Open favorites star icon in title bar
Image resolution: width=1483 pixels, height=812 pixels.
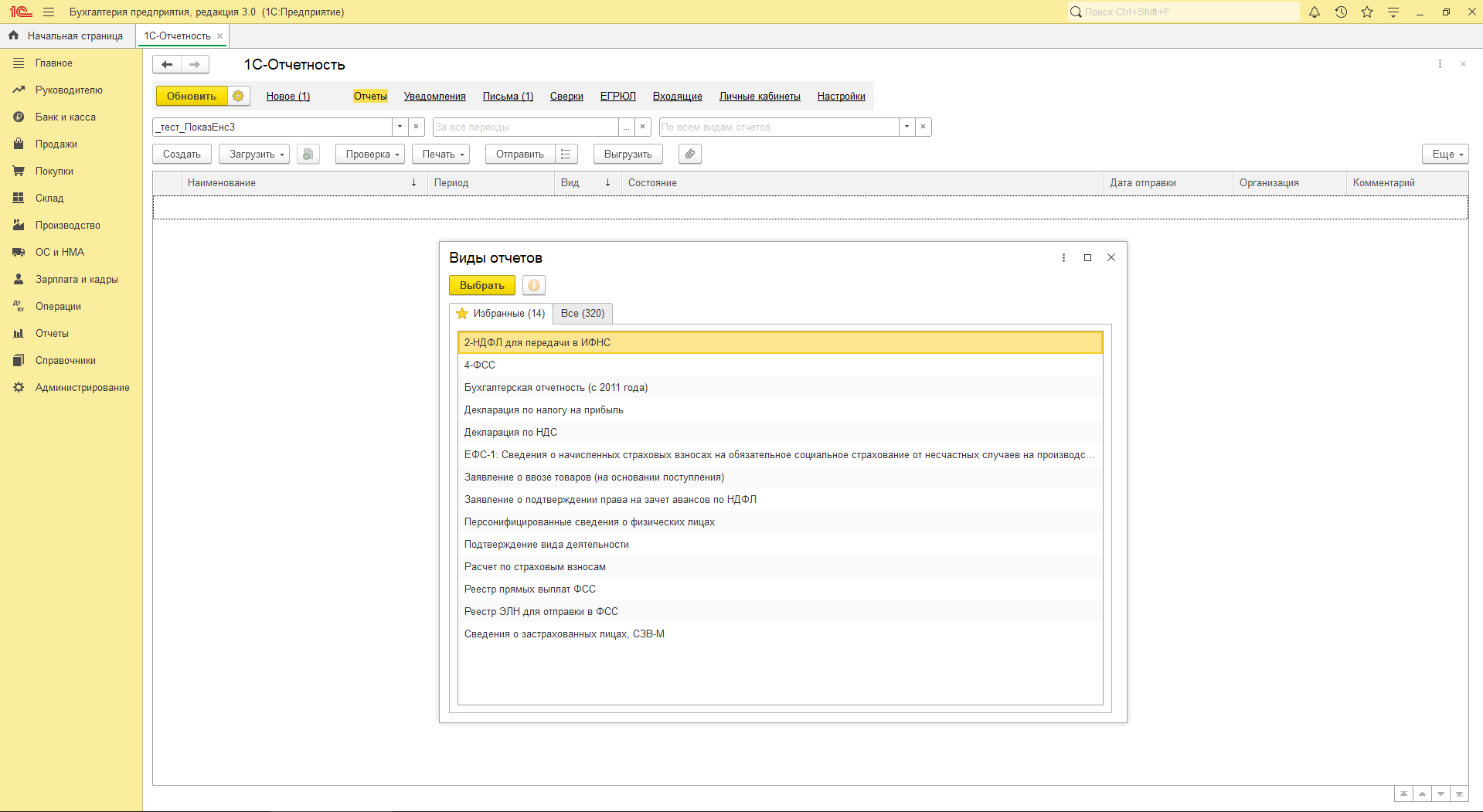click(1367, 12)
